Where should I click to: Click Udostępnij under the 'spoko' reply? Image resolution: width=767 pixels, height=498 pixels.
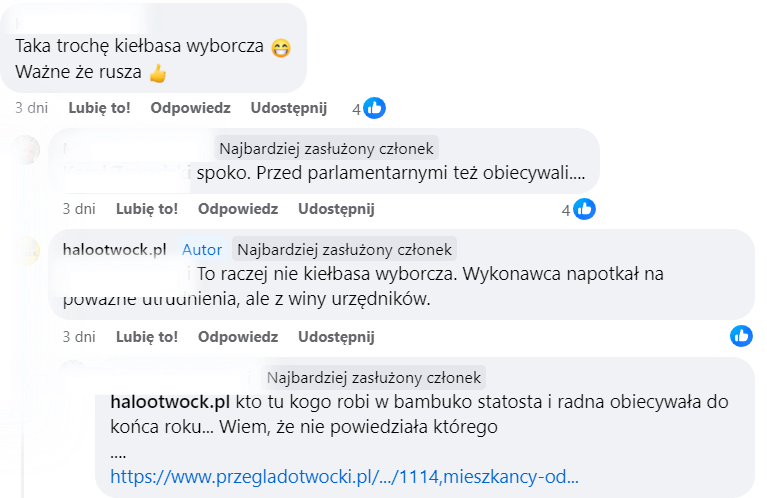coord(336,209)
